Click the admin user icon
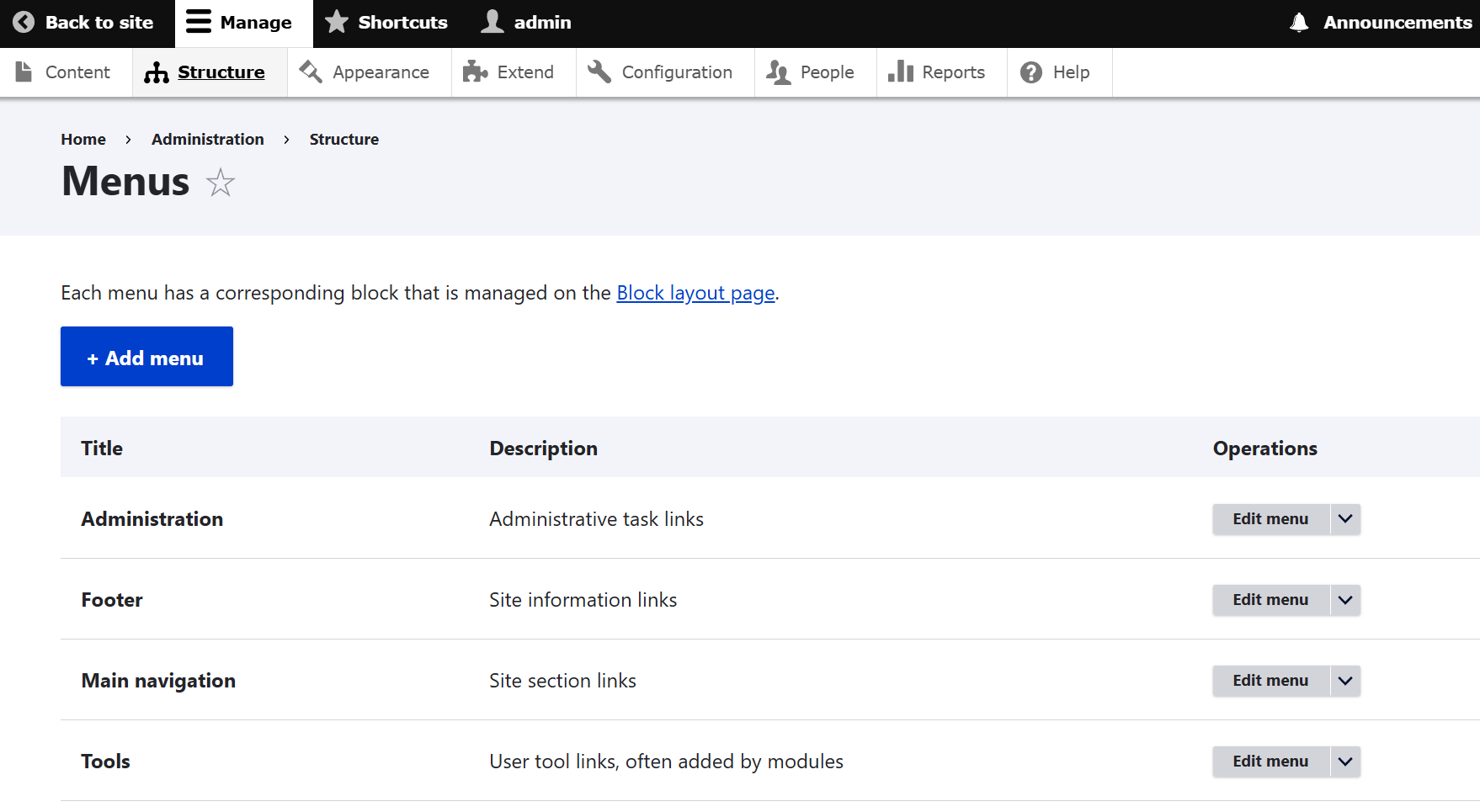Screen dimensions: 1480x812 (492, 23)
